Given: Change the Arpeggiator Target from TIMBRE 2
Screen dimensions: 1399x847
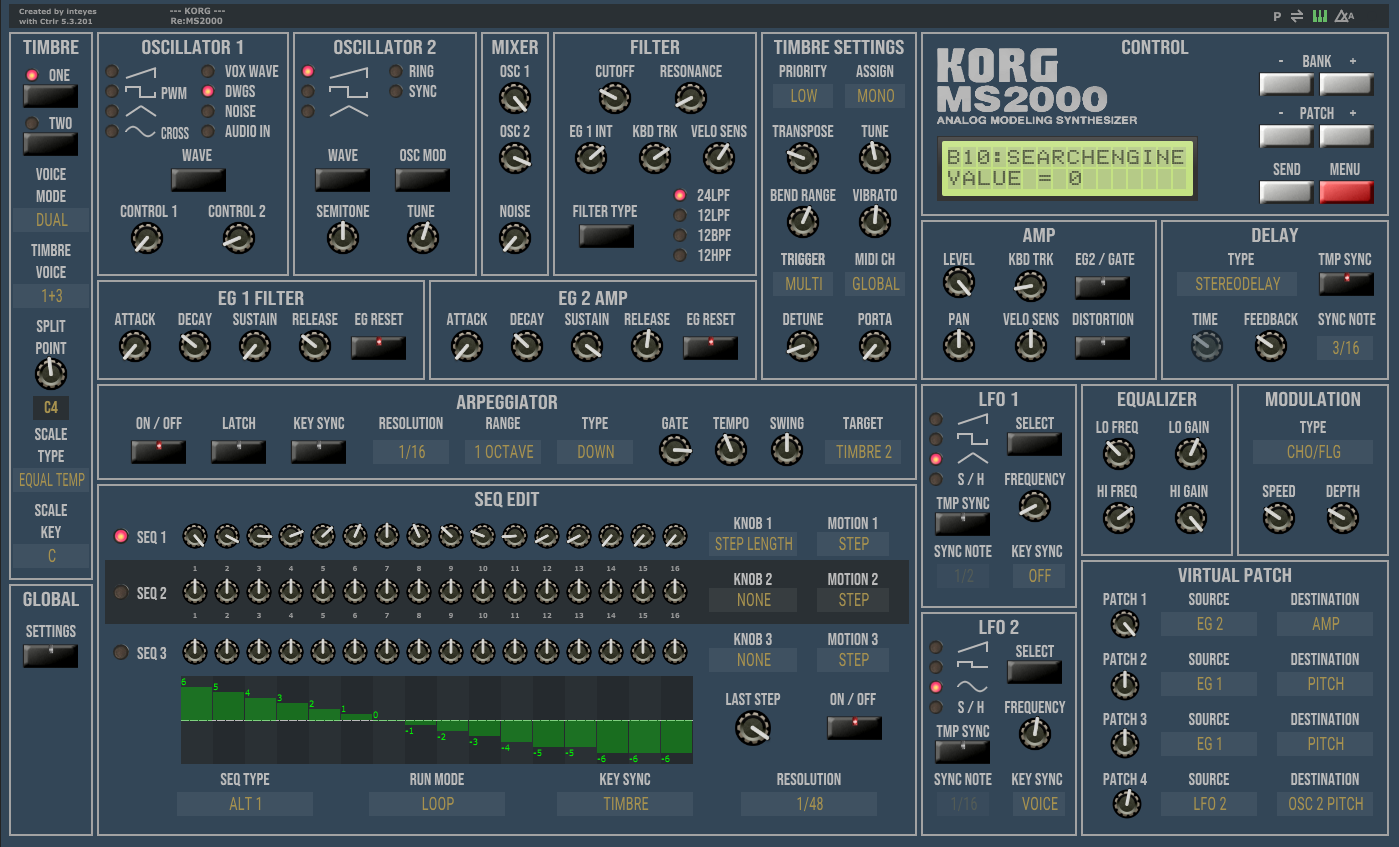Looking at the screenshot, I should pos(864,452).
